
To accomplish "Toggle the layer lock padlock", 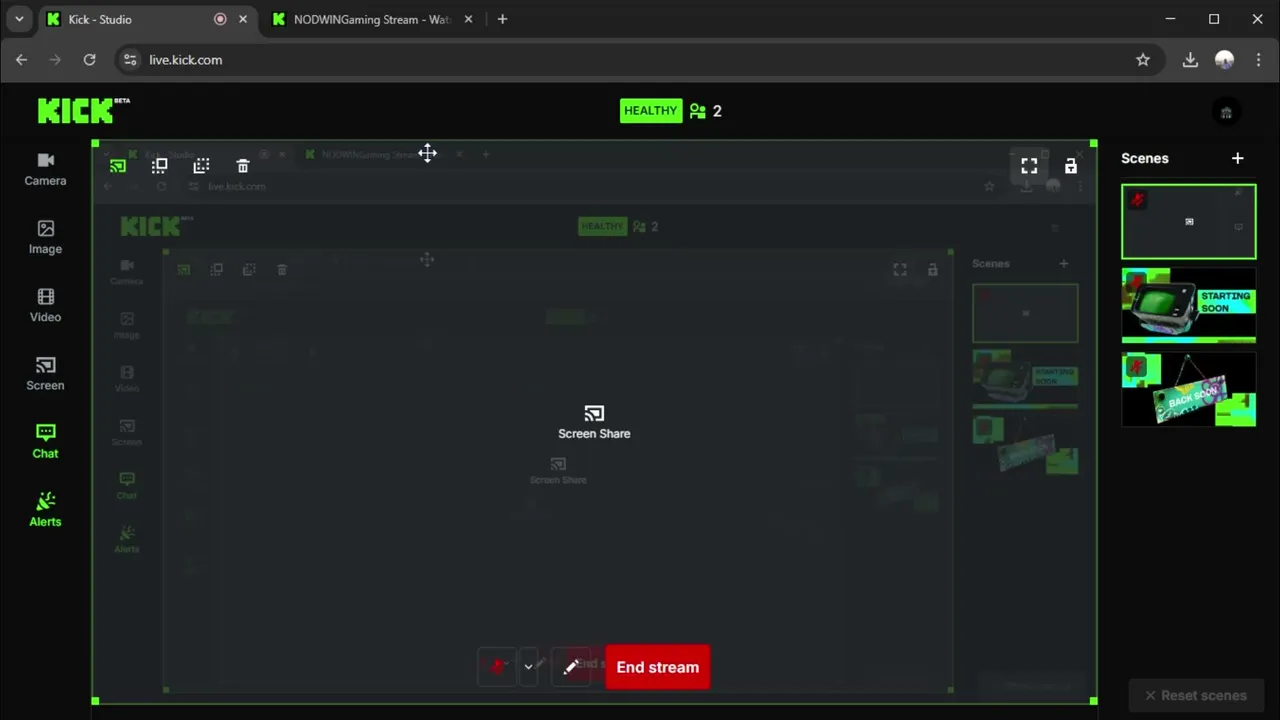I will point(1071,166).
